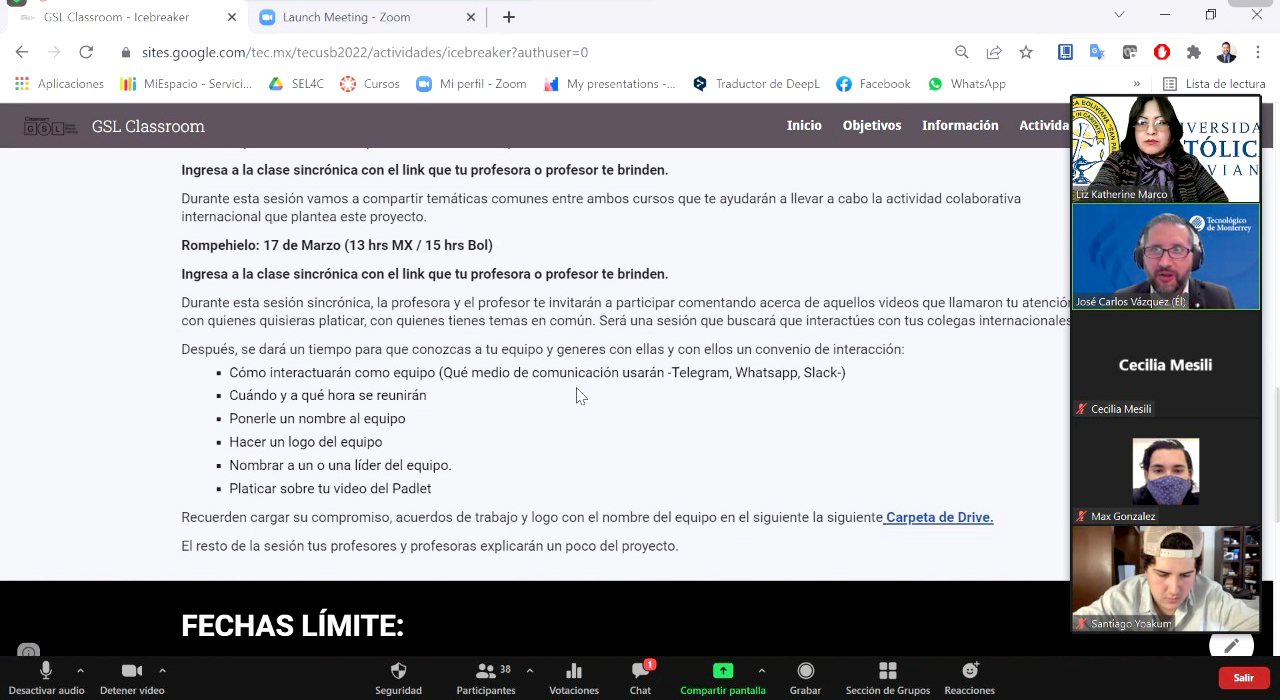This screenshot has height=700, width=1280.
Task: Start recording with Grabar
Action: click(x=805, y=672)
